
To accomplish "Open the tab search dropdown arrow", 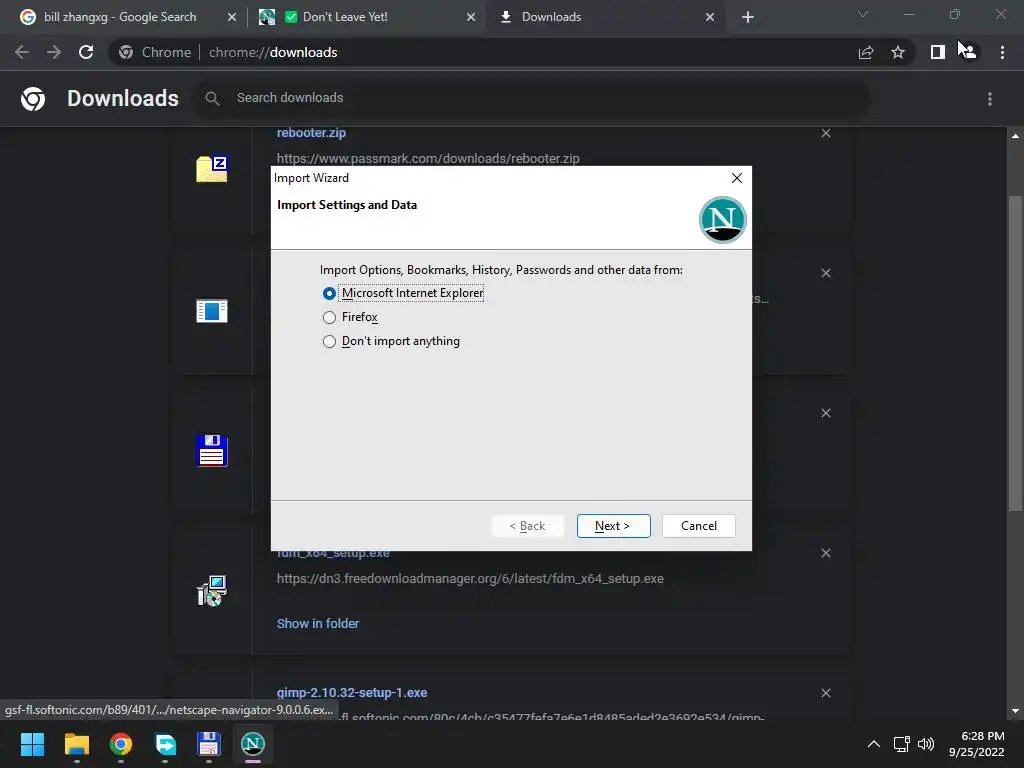I will (863, 14).
